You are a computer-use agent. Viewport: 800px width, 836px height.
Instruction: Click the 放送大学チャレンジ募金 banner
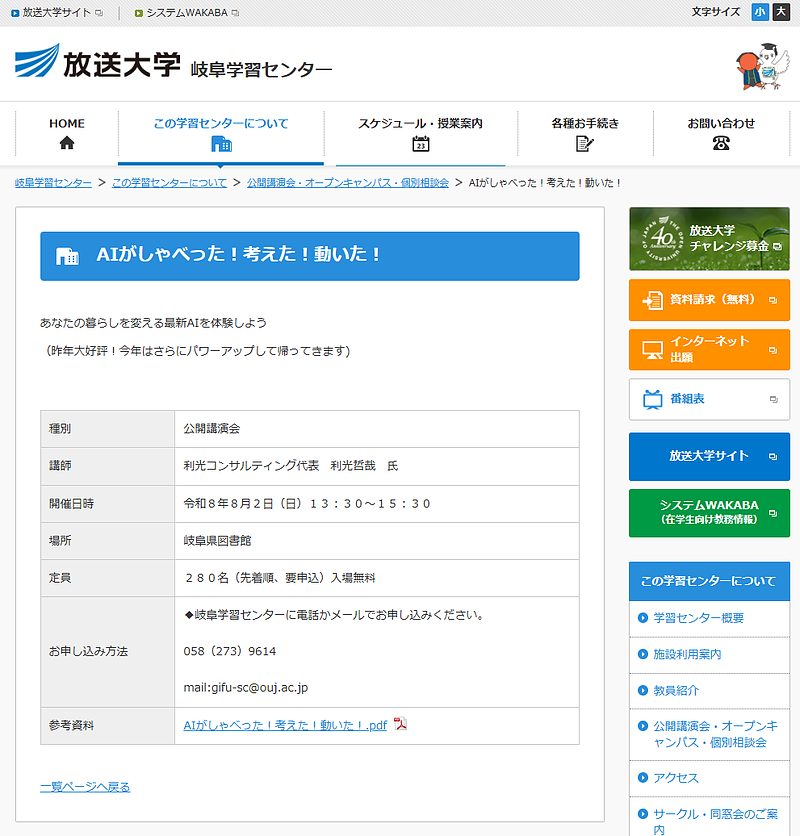tap(709, 239)
